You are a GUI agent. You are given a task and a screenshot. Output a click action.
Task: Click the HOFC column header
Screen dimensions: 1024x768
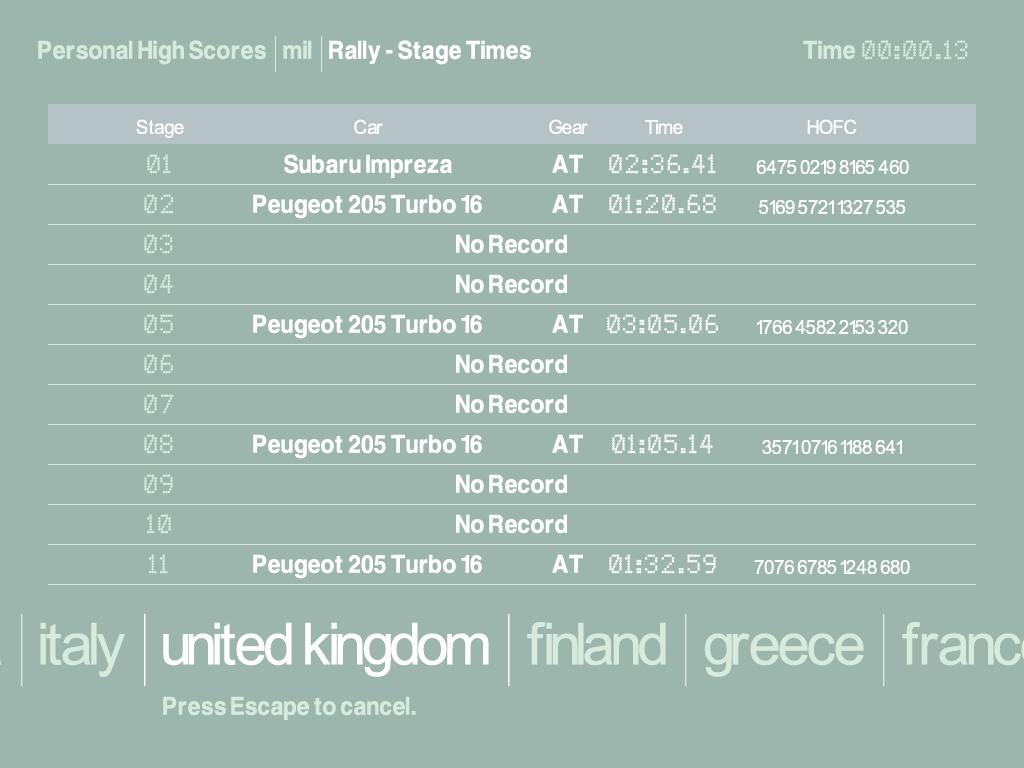(x=831, y=127)
